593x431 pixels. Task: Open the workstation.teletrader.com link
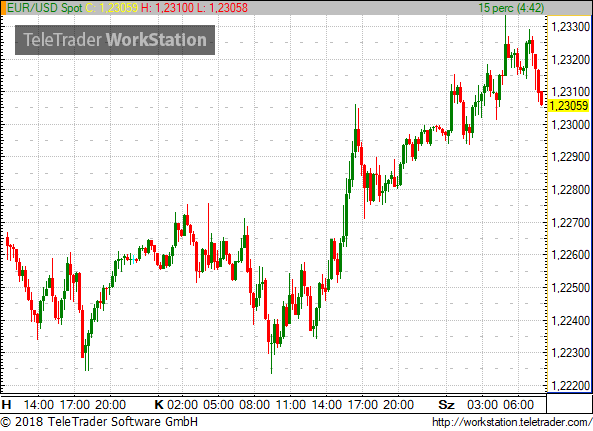click(512, 422)
